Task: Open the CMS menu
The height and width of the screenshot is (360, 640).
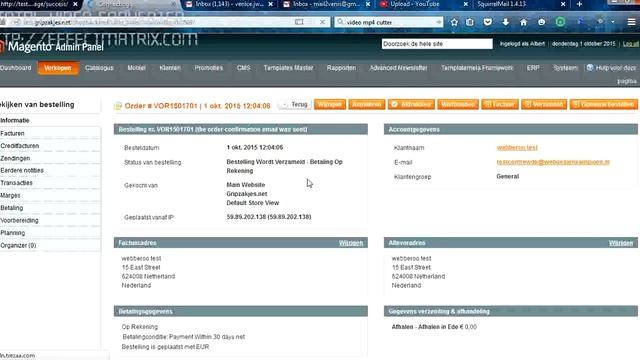Action: (x=243, y=68)
